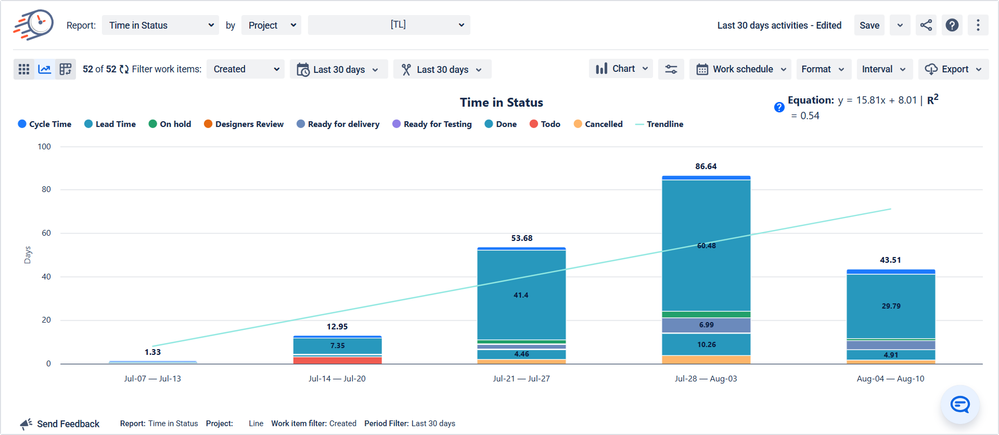Viewport: 999px width, 435px height.
Task: Click the Last 30 days activities - Edited title
Action: coord(779,25)
